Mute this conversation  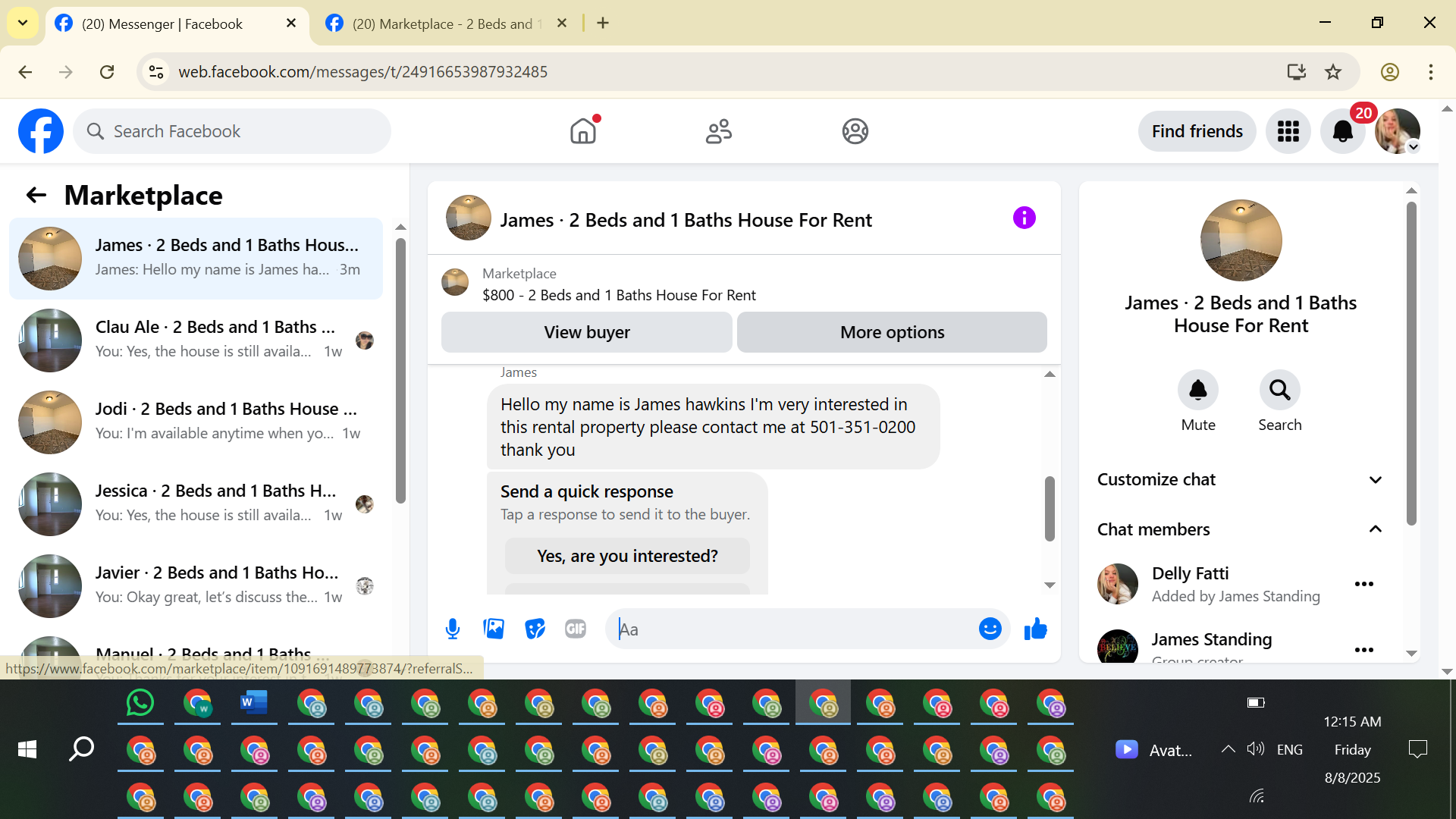[x=1197, y=391]
